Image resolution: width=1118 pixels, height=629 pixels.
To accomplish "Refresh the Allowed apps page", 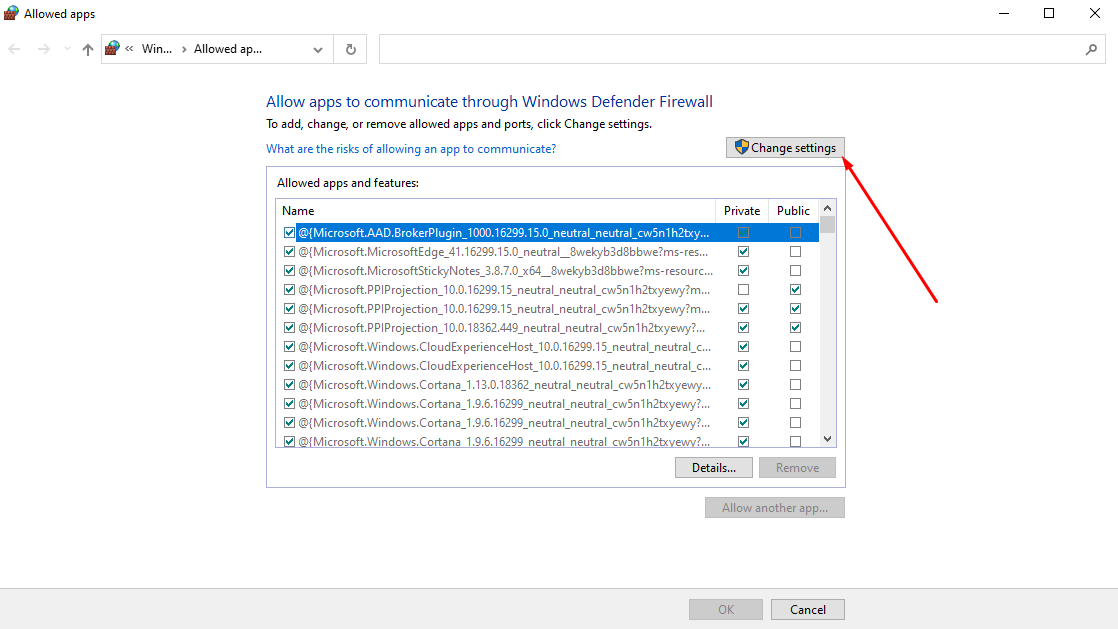I will (351, 49).
